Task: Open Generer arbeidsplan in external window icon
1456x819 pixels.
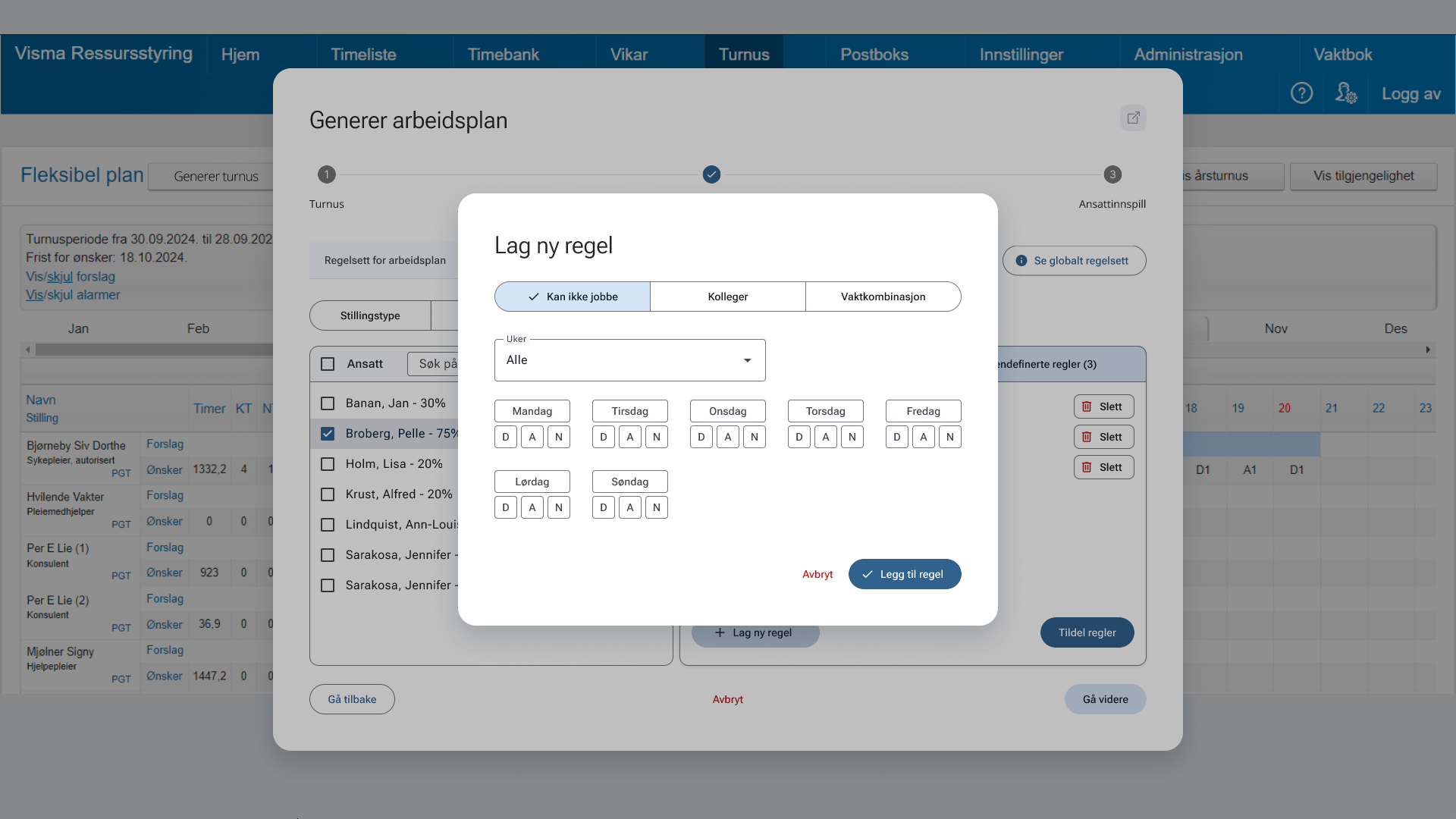Action: 1133,118
